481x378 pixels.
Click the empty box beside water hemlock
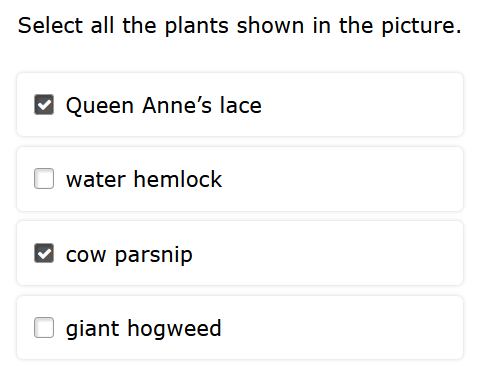44,179
